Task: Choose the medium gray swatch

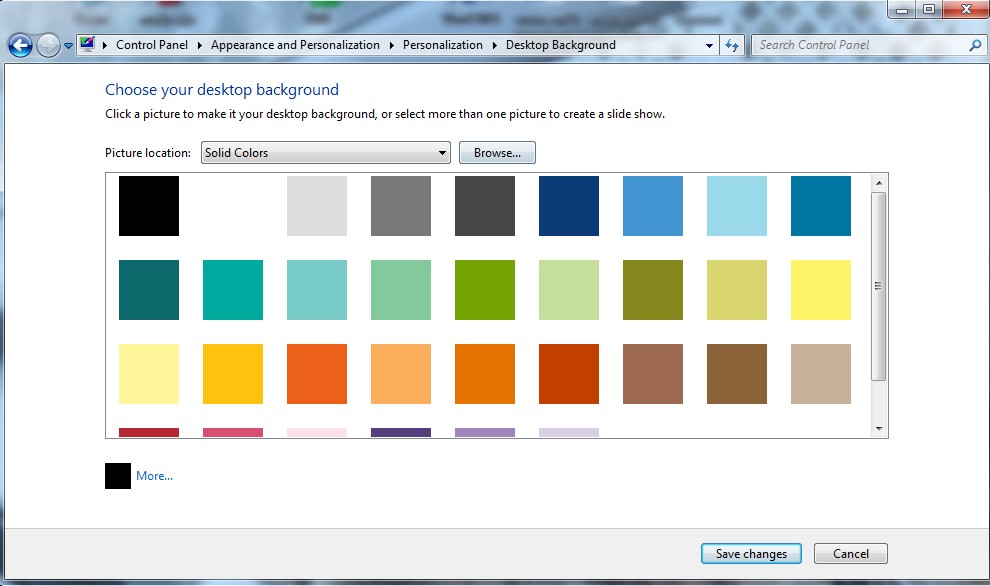Action: pyautogui.click(x=401, y=206)
